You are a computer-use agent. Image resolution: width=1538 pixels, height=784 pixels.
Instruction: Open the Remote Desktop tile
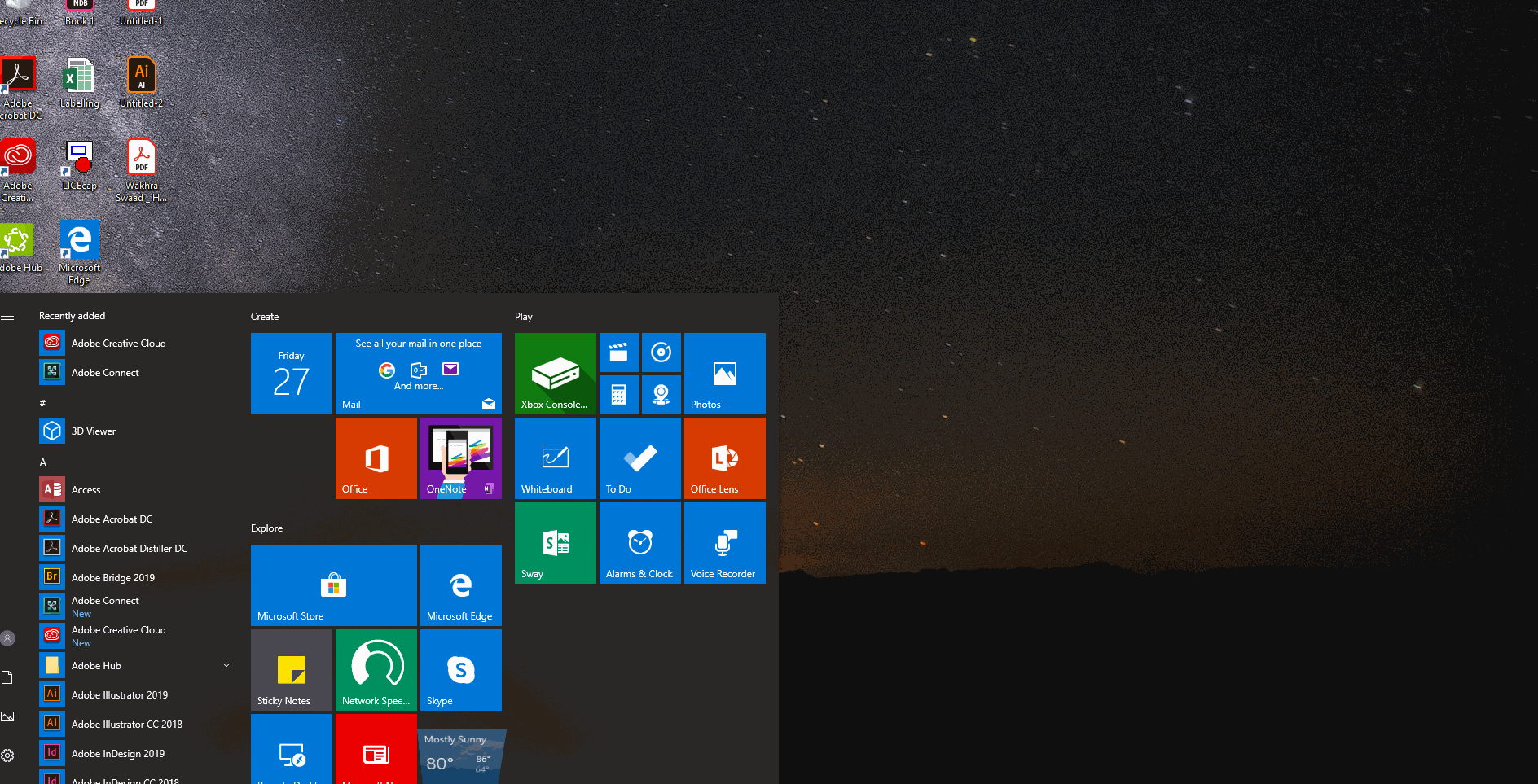tap(291, 749)
